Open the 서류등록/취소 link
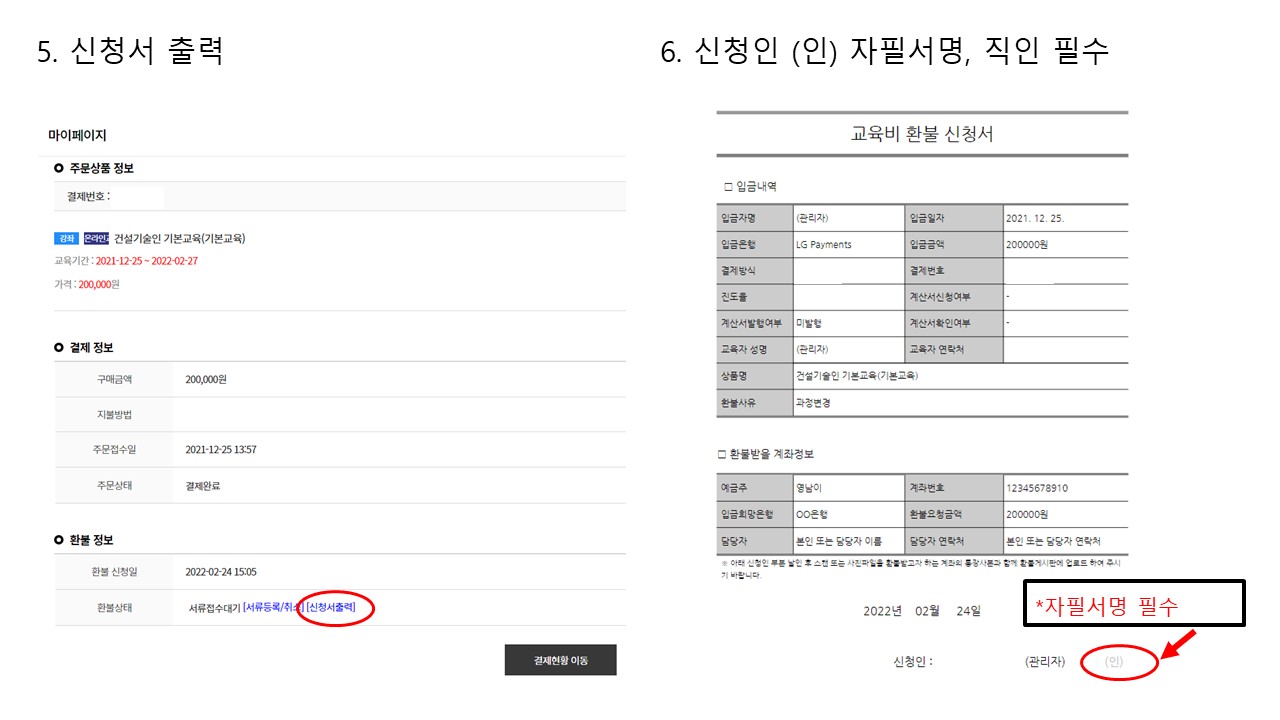 click(x=272, y=607)
